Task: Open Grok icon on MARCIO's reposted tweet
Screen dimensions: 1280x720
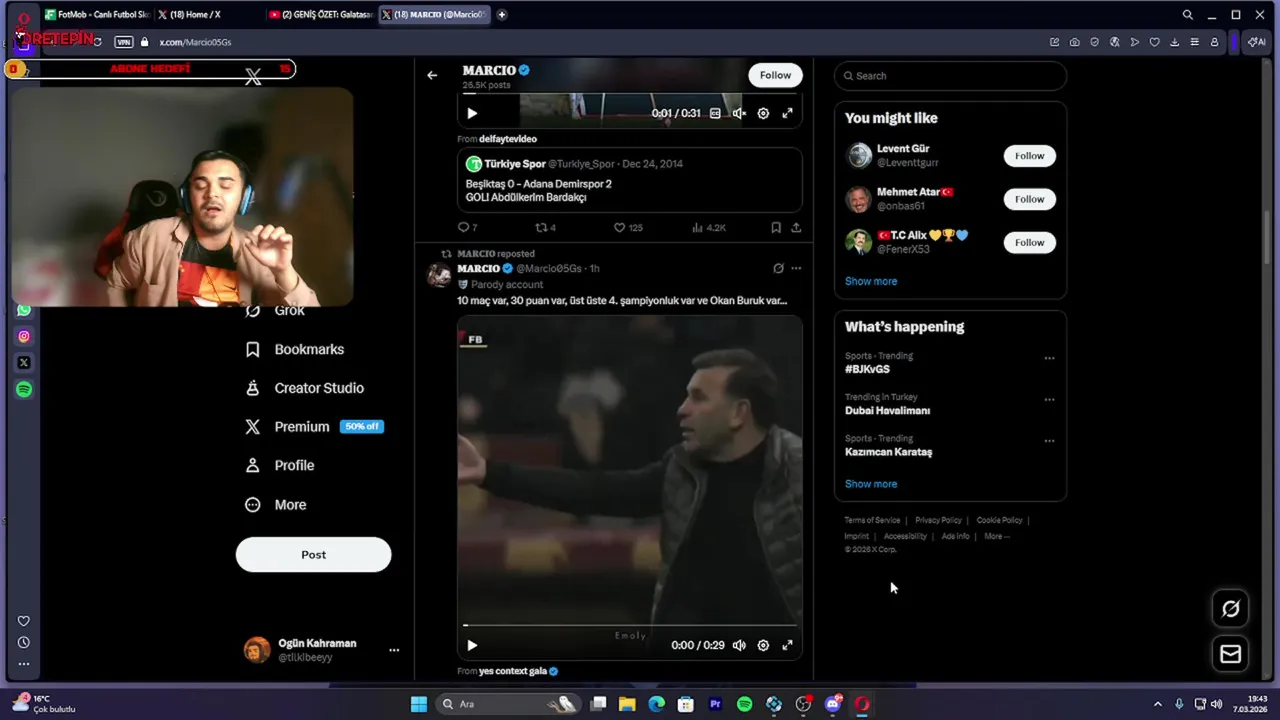Action: coord(778,268)
